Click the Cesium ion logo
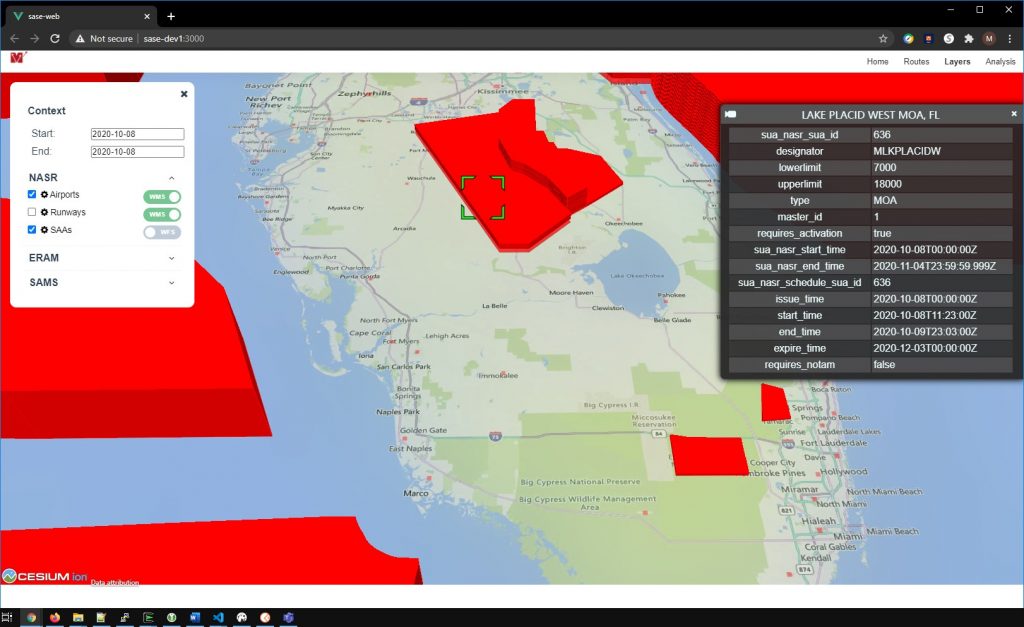 click(x=45, y=576)
